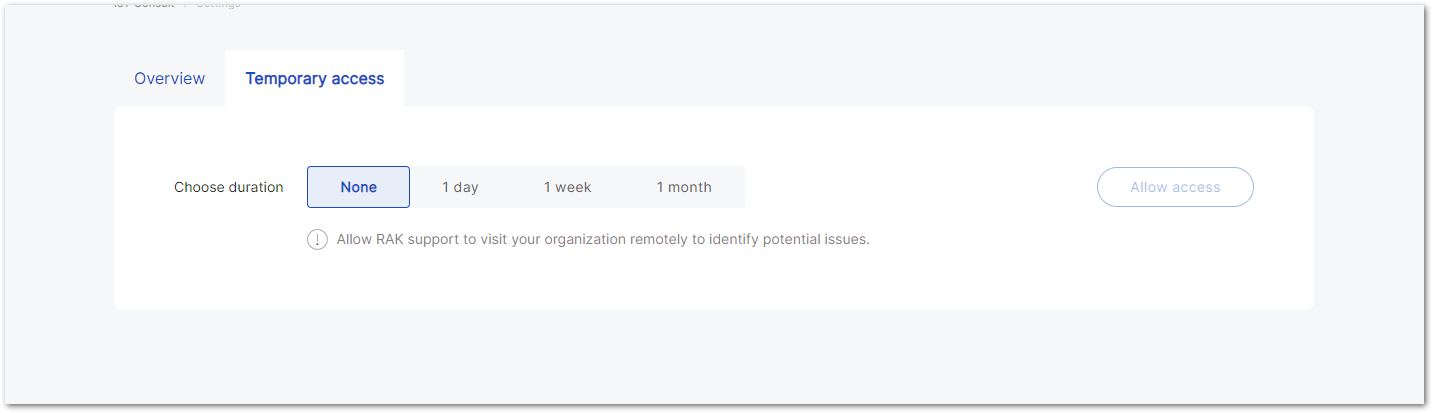This screenshot has height=413, width=1433.
Task: Click the Allow access button
Action: [x=1175, y=187]
